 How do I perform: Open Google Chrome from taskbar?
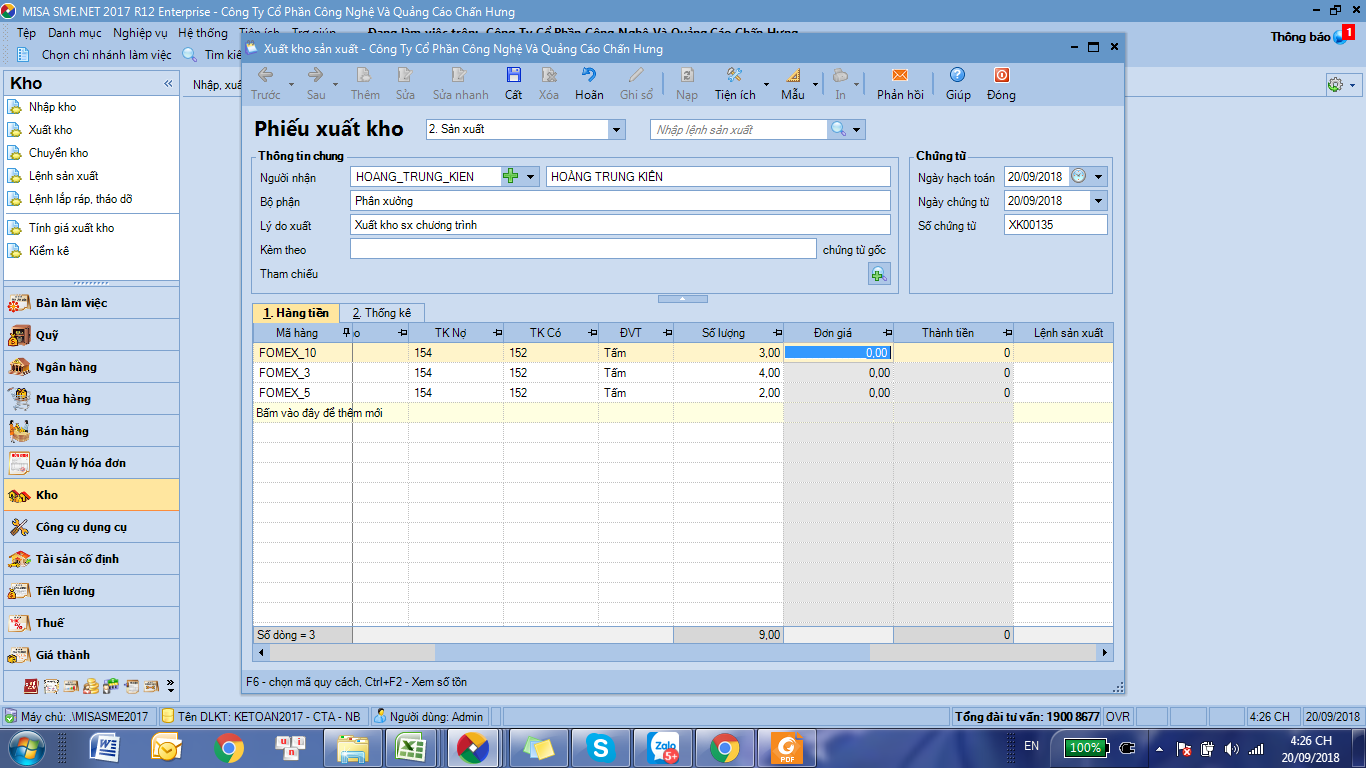pos(228,747)
